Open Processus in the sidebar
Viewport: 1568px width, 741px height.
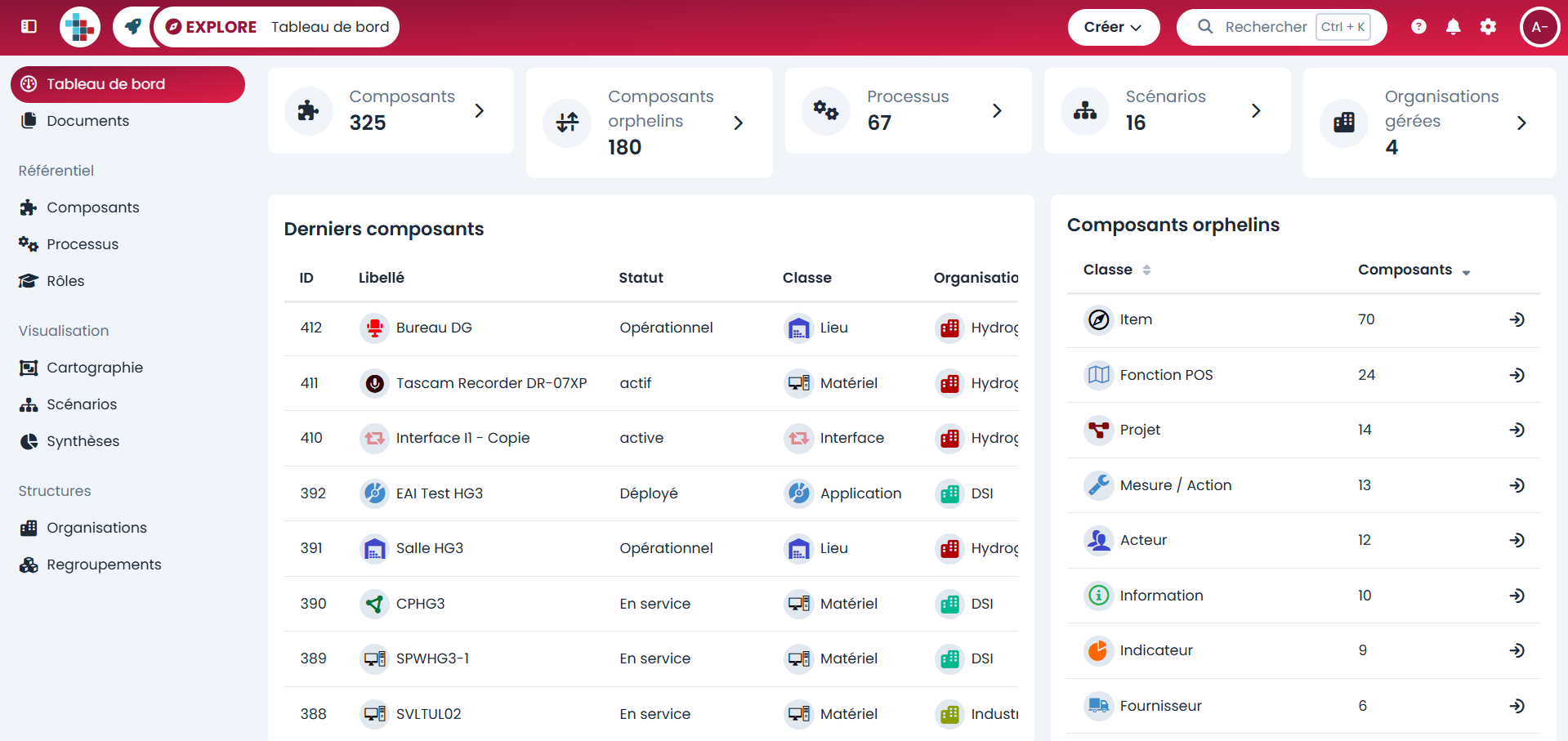[x=82, y=244]
